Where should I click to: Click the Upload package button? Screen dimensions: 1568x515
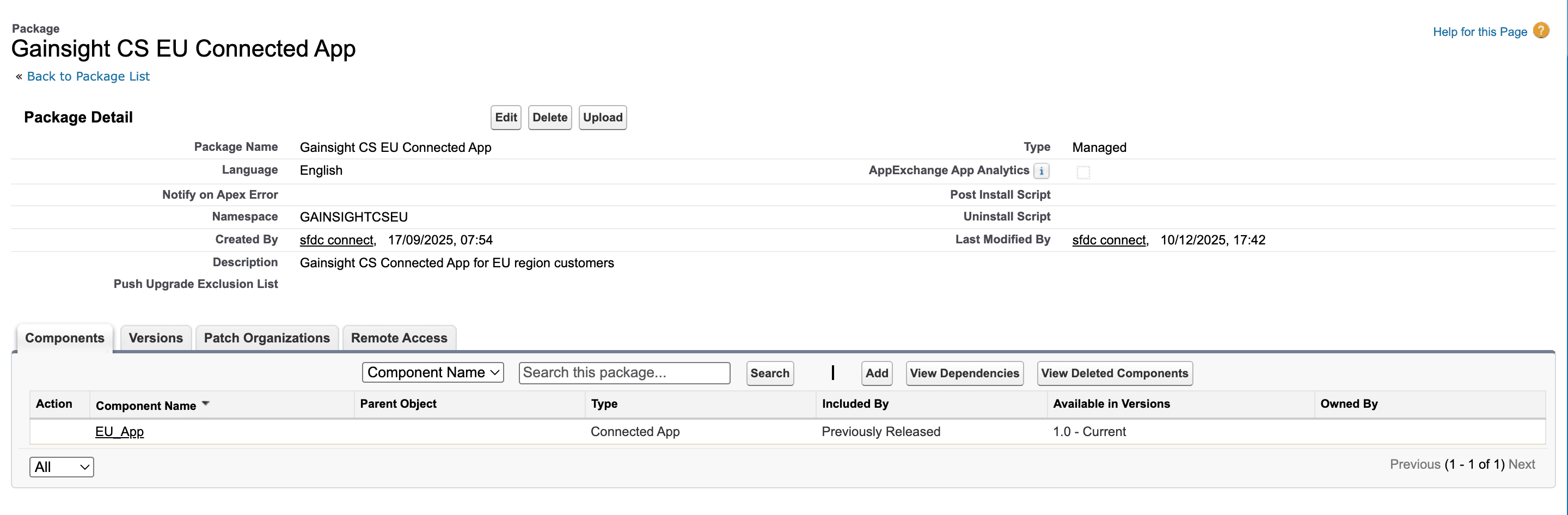[x=603, y=118]
